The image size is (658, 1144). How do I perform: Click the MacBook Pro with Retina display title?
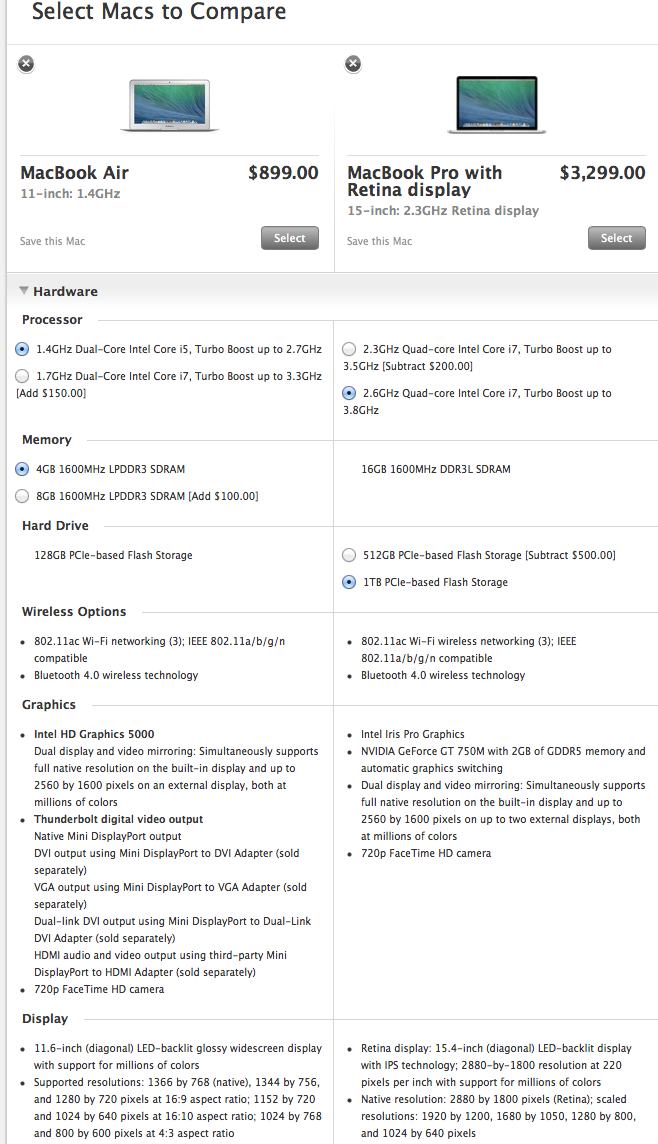coord(425,182)
